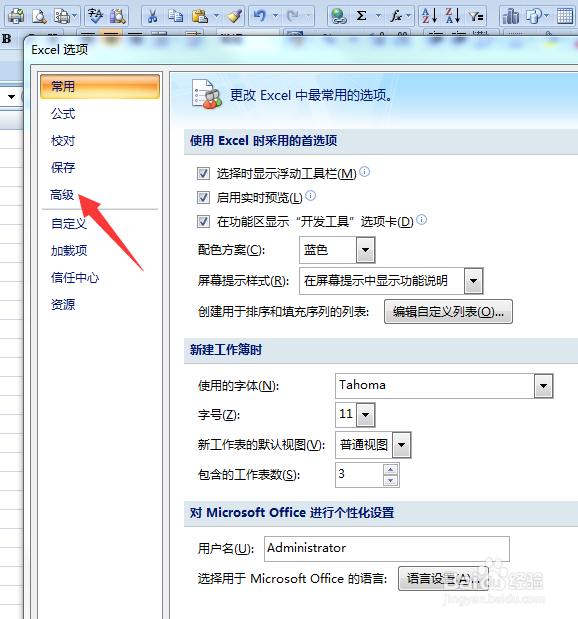Select the Format Painter brush icon
578x619 pixels.
(234, 16)
